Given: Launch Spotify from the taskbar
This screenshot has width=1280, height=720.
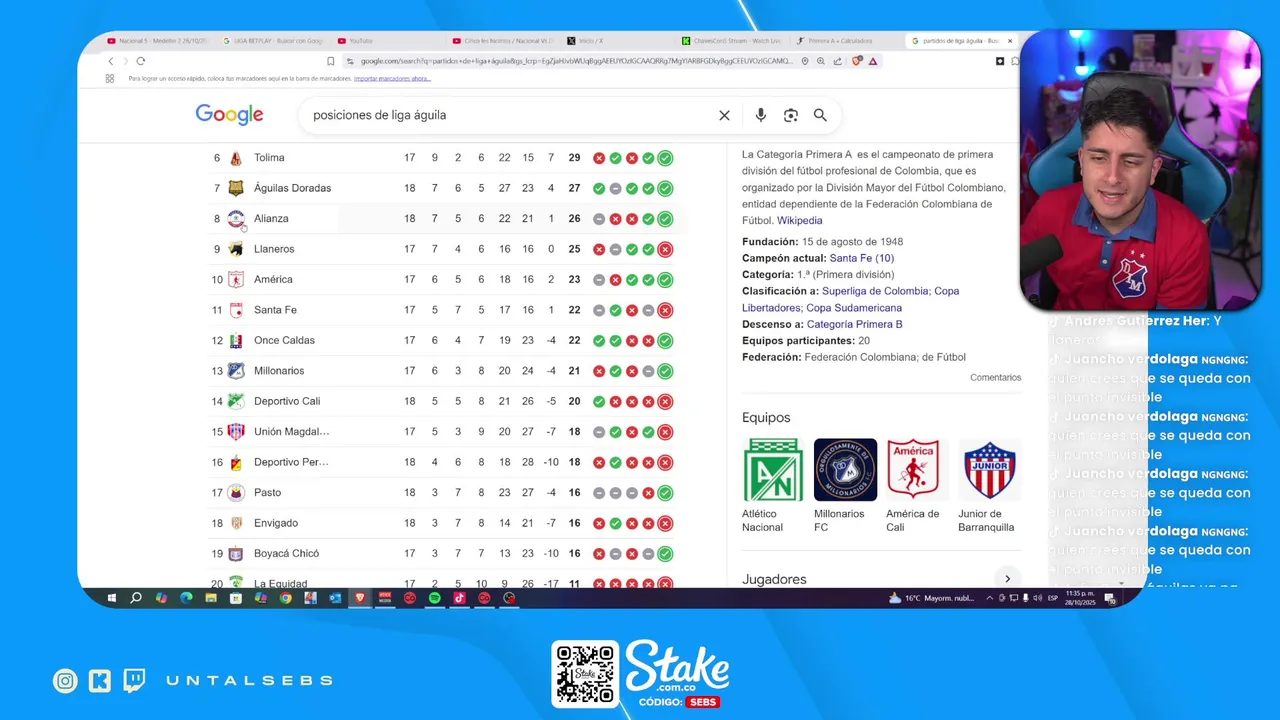Looking at the screenshot, I should pos(435,598).
